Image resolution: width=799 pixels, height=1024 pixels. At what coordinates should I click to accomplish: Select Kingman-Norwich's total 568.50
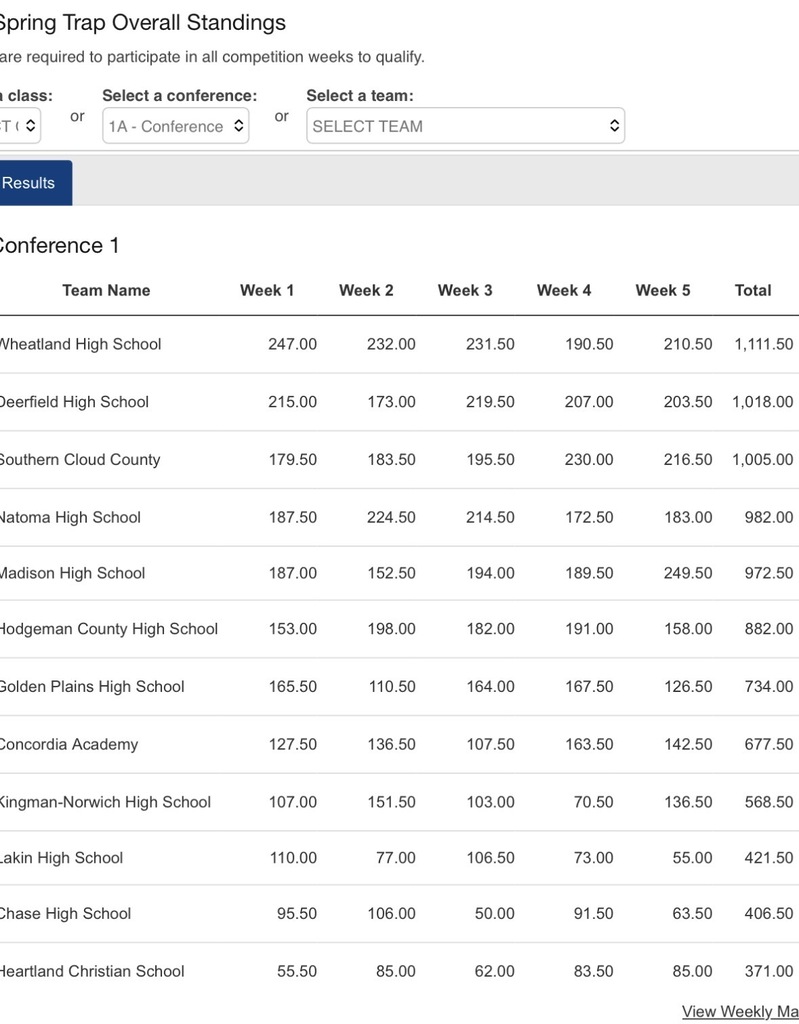(x=769, y=802)
